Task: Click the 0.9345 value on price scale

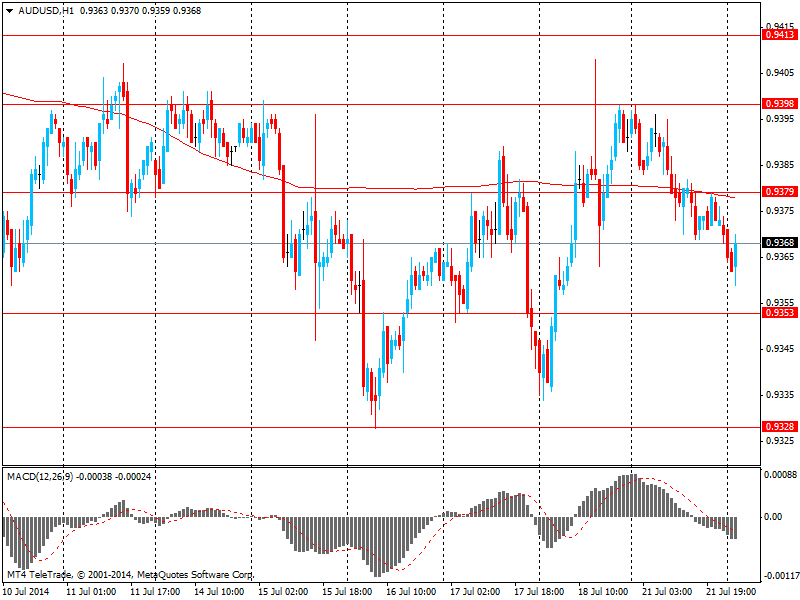Action: (780, 349)
